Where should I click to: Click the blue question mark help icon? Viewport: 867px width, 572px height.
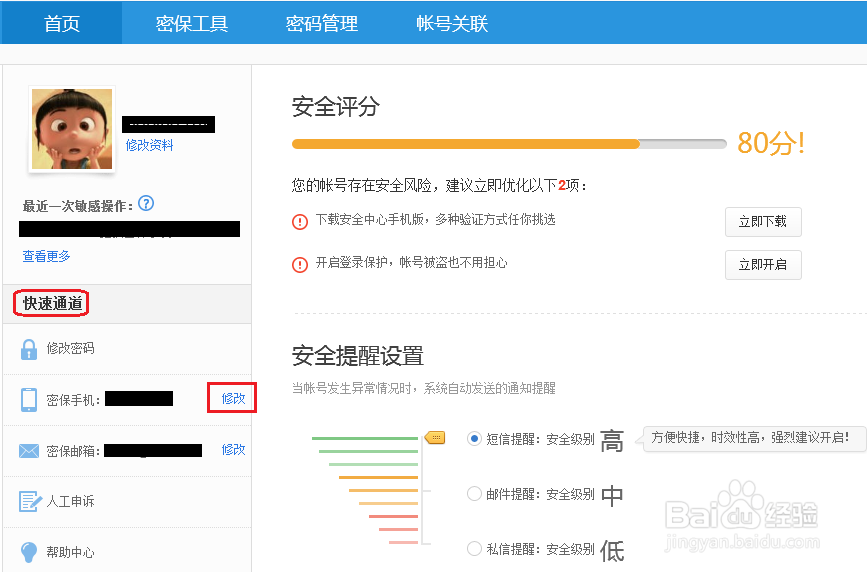pos(146,204)
